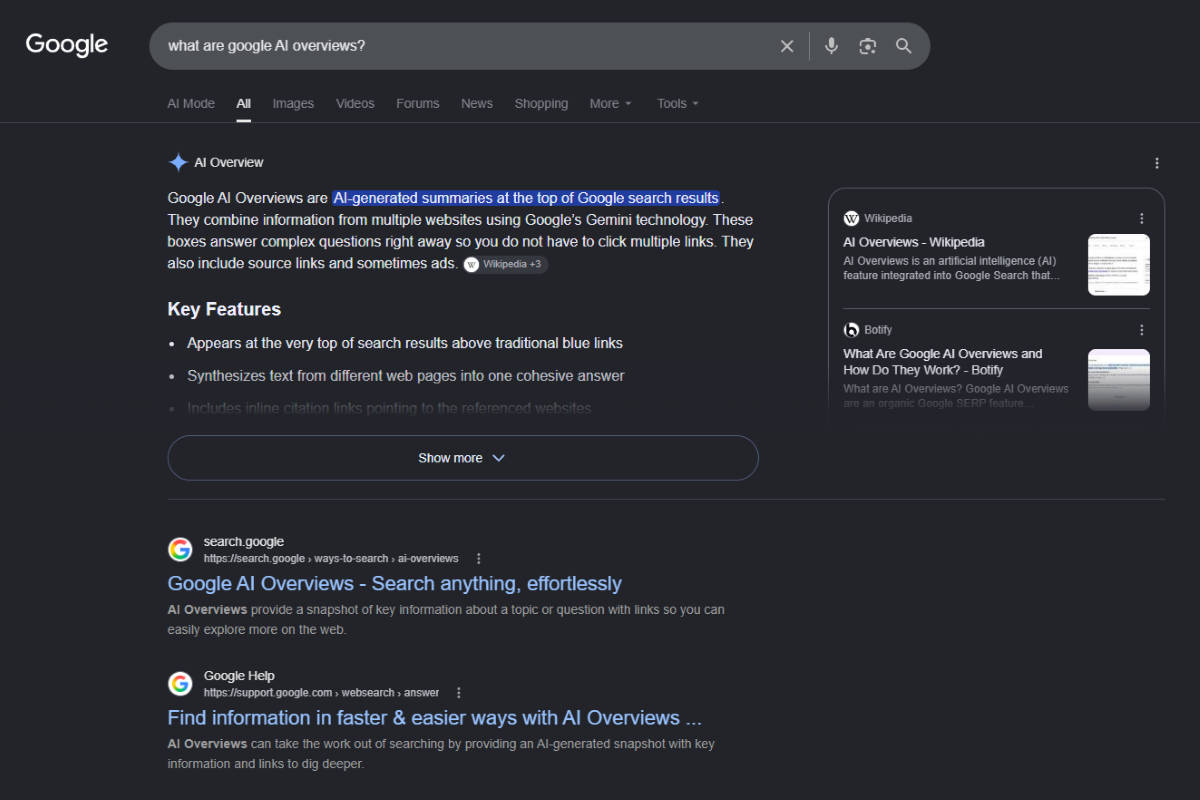Open 'Google AI Overviews - Search anything, effortlessly' link
The image size is (1200, 800).
coord(395,584)
